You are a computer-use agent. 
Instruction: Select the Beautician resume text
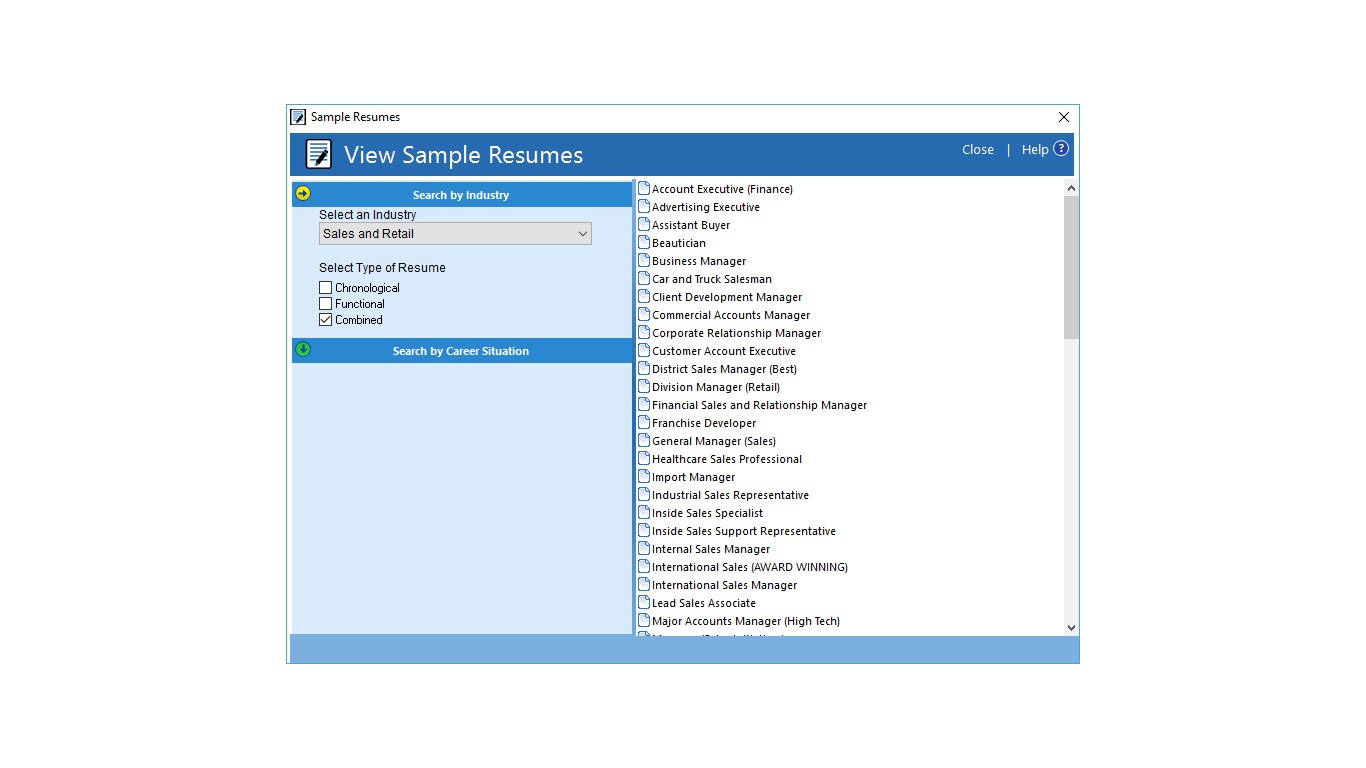(679, 243)
